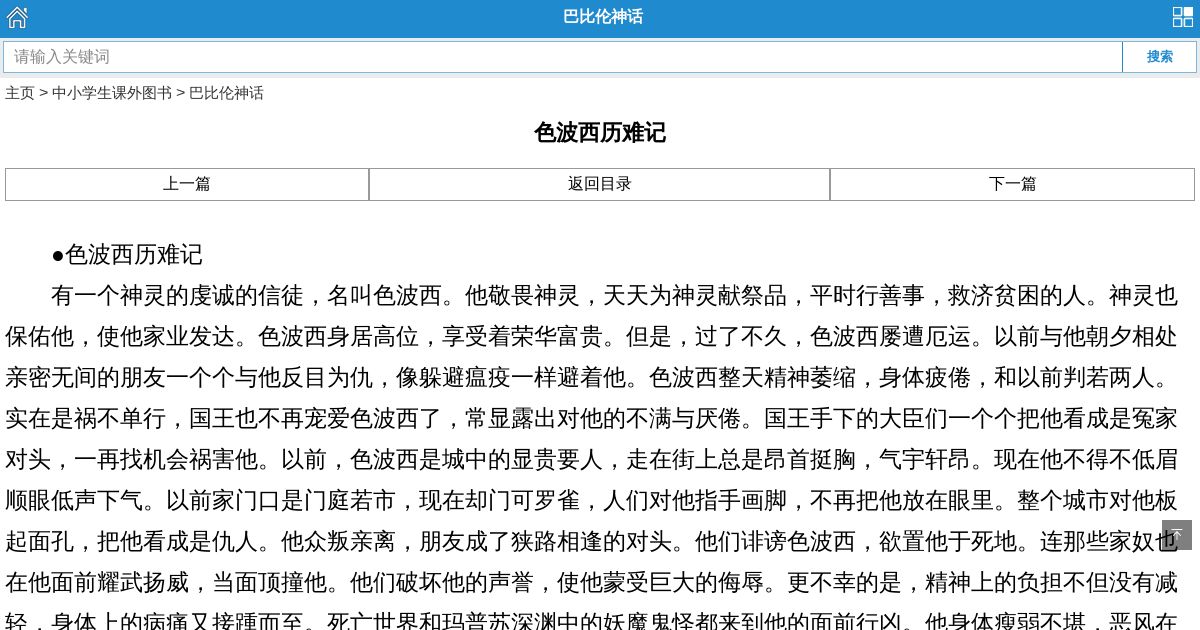Open the 中小学生课外图书 breadcrumb link
This screenshot has height=630, width=1200.
click(x=112, y=93)
